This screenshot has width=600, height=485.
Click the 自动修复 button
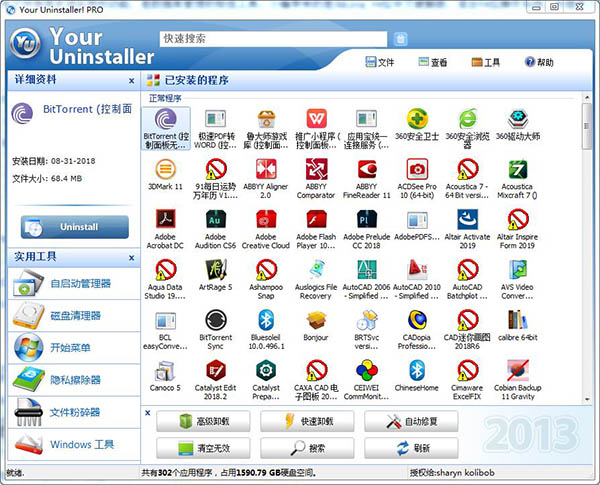point(411,421)
